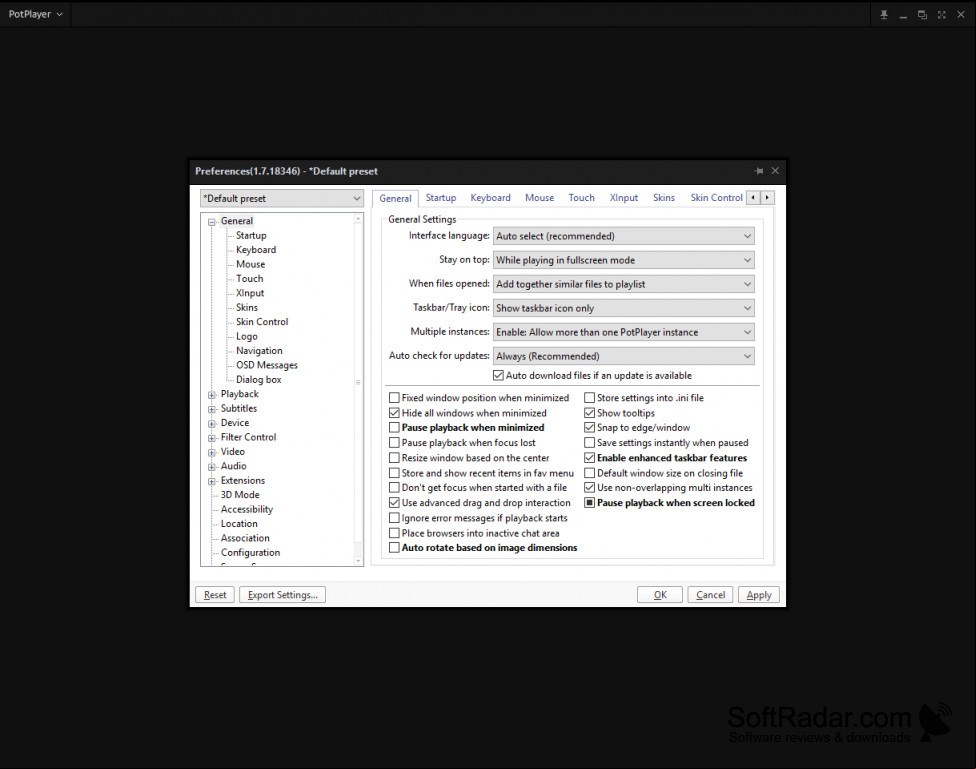The image size is (976, 769).
Task: Open the Default preset dropdown
Action: click(282, 199)
